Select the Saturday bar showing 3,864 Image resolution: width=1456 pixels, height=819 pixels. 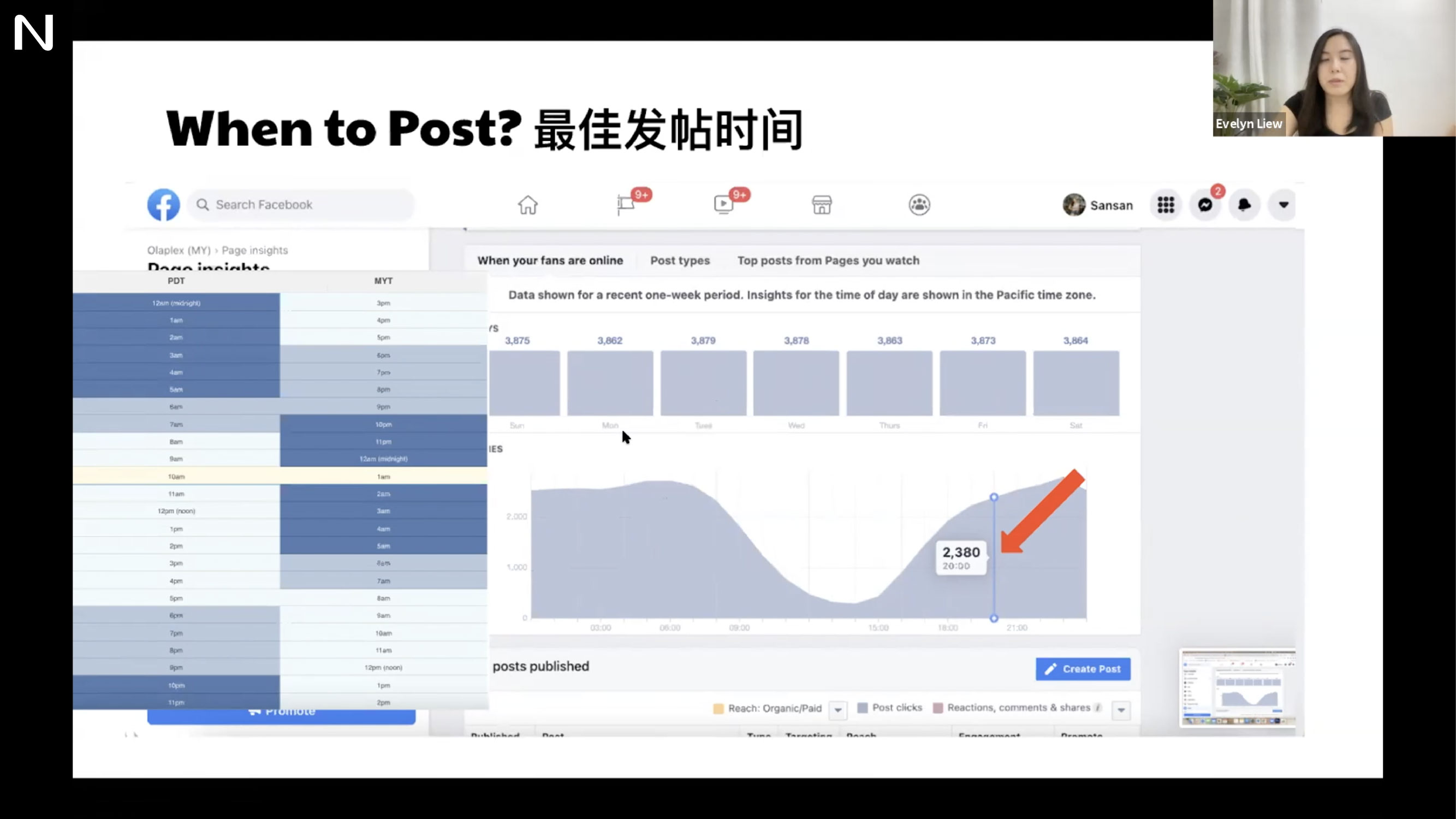(1075, 383)
